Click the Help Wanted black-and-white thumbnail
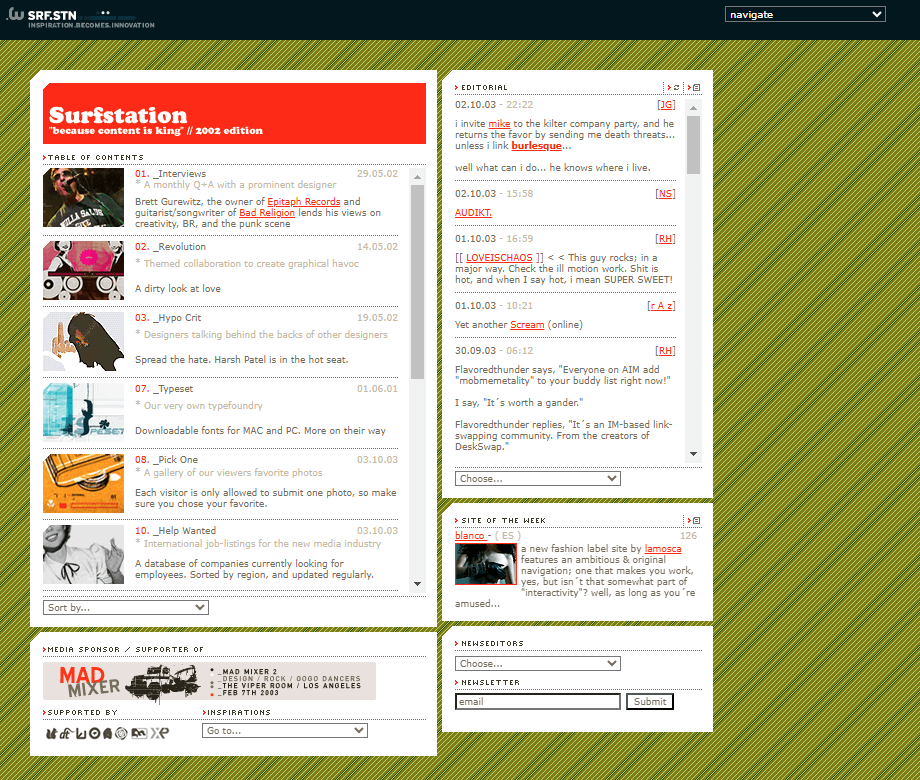The height and width of the screenshot is (780, 920). 83,555
